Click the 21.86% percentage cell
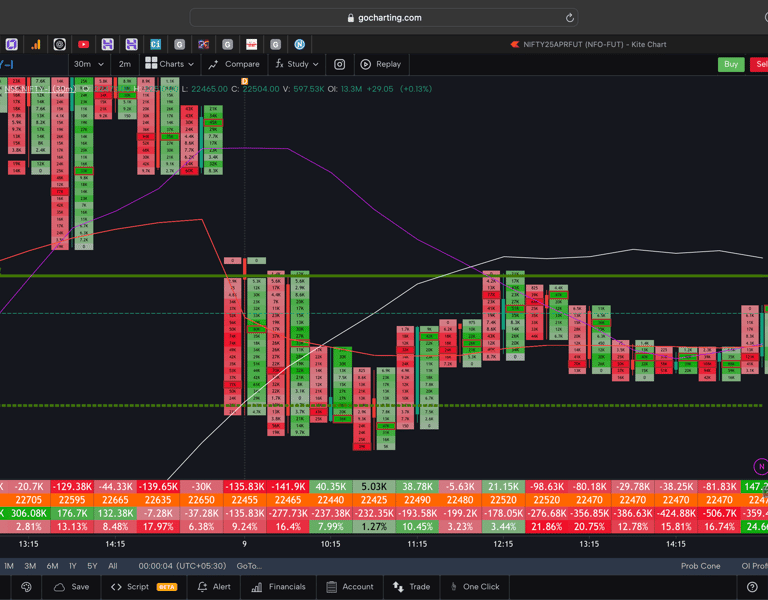This screenshot has width=768, height=600. tap(547, 527)
